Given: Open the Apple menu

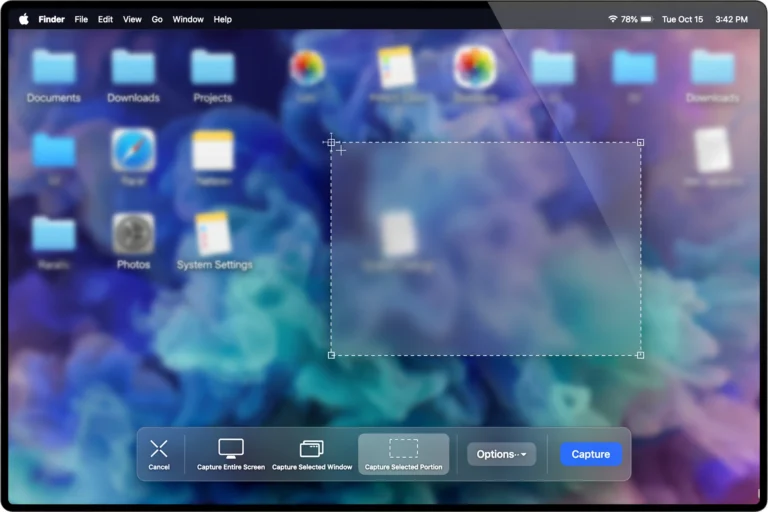Looking at the screenshot, I should coord(24,19).
